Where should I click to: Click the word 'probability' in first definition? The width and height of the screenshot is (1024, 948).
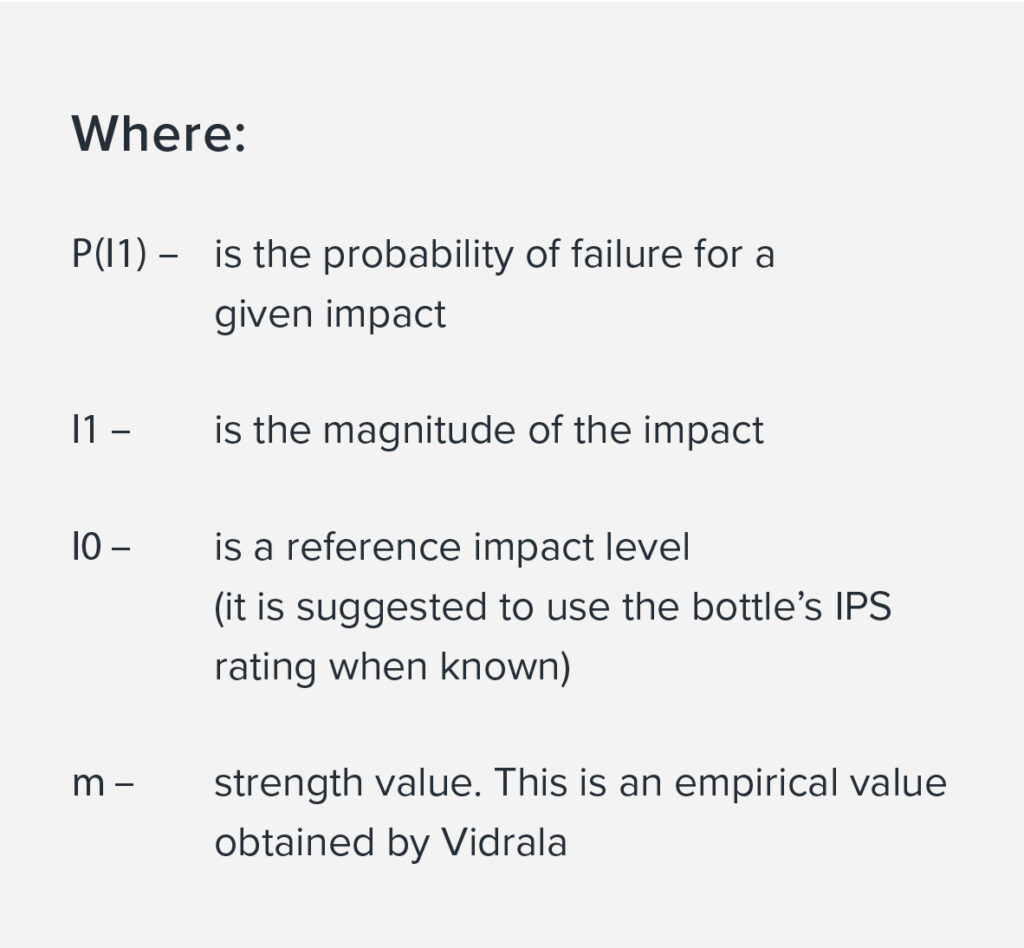pyautogui.click(x=418, y=255)
